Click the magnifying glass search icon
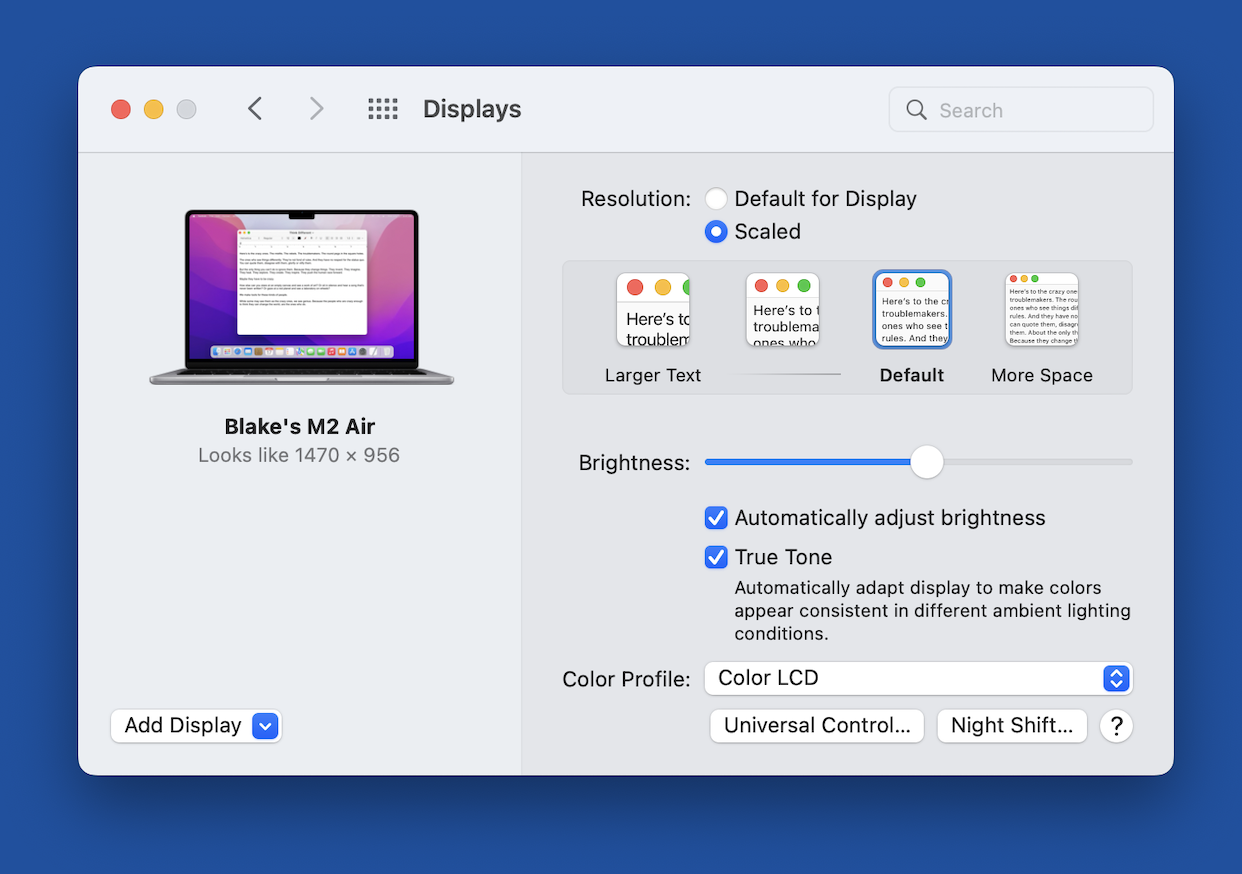This screenshot has width=1242, height=874. coord(916,110)
